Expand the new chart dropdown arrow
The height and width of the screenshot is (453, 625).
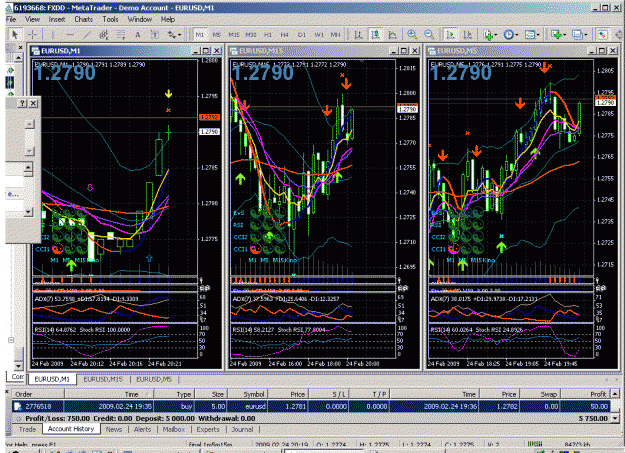(564, 35)
